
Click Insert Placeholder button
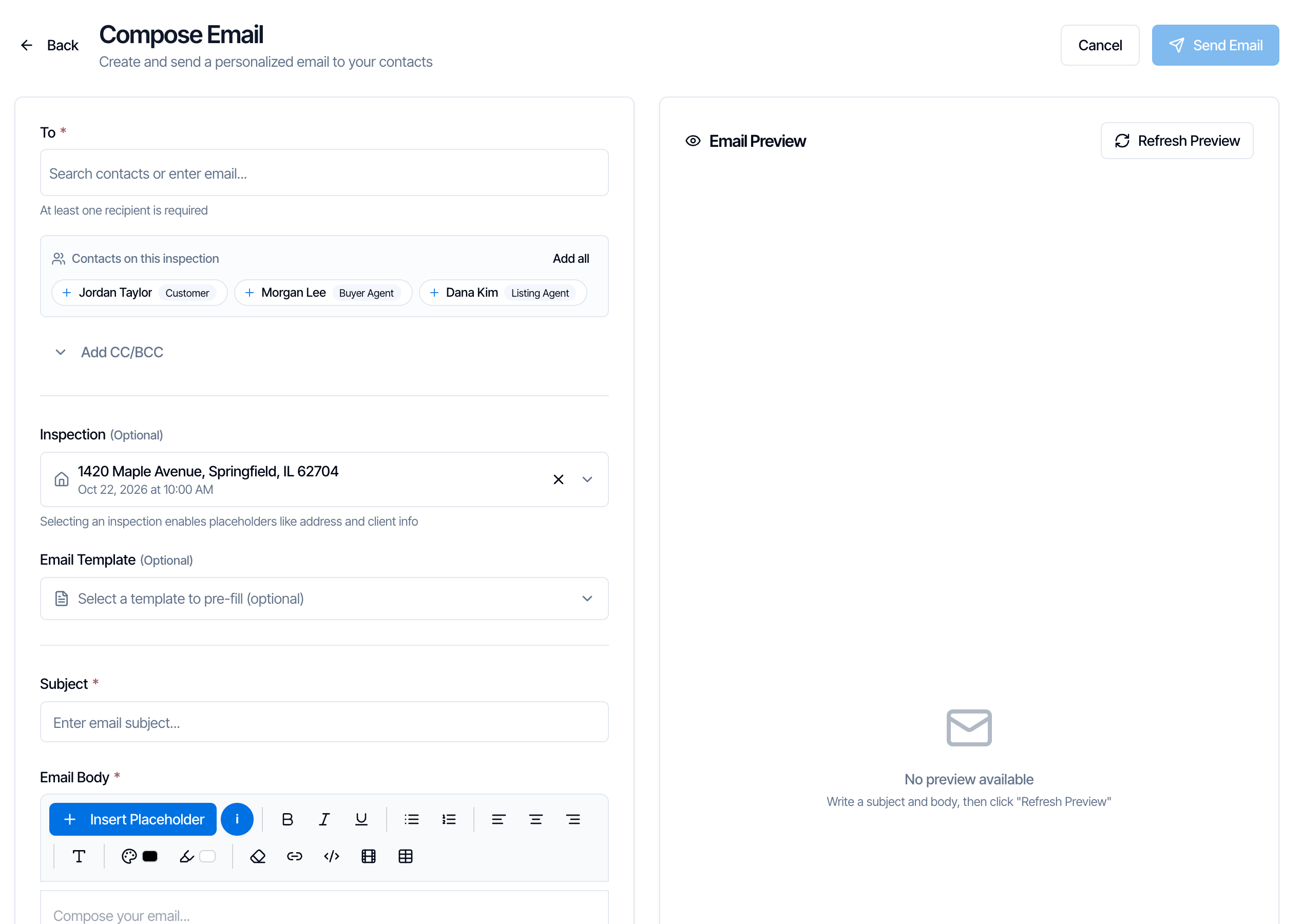pos(133,819)
